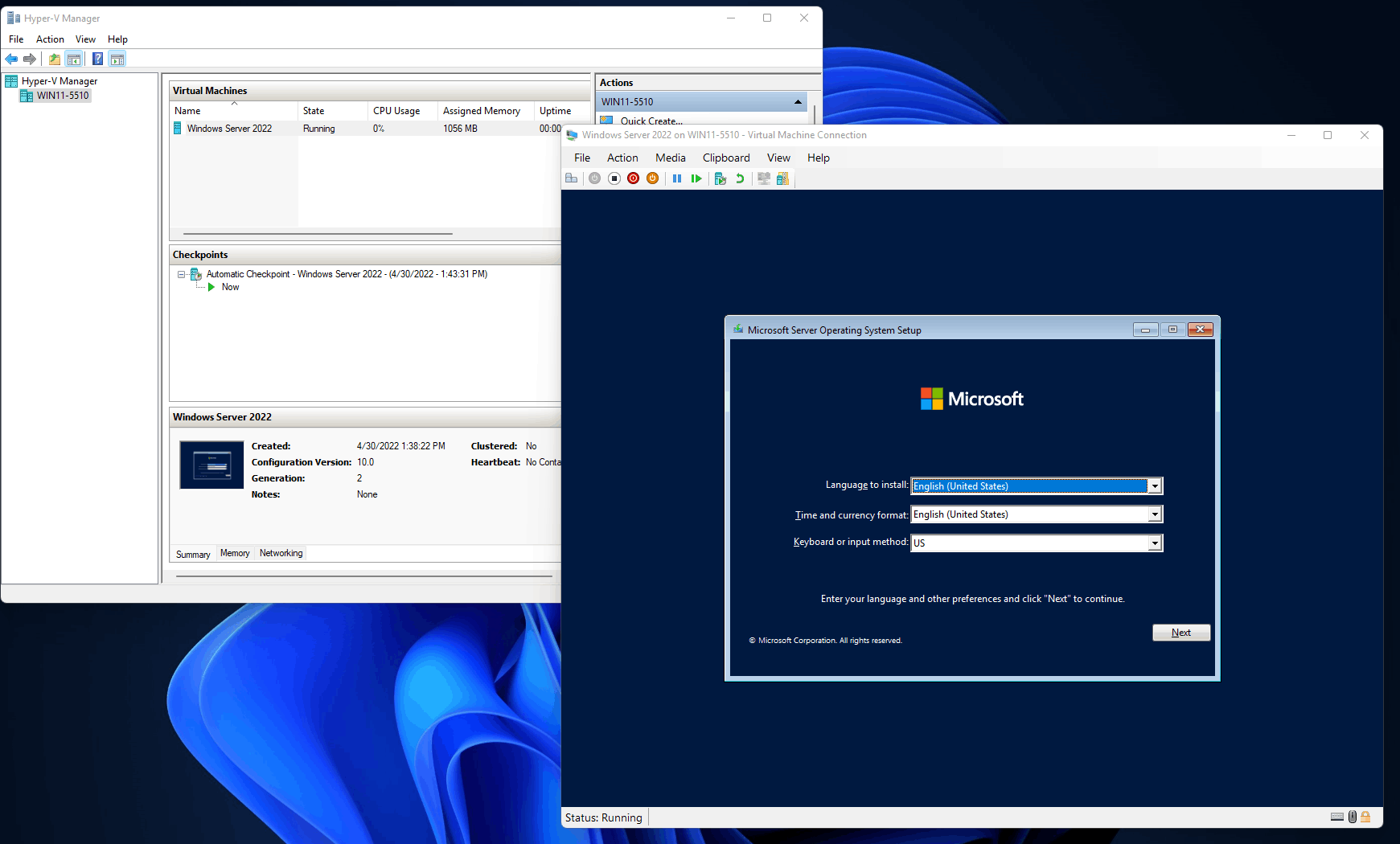Click the Quick Create icon in Actions pane
This screenshot has height=844, width=1400.
(607, 121)
